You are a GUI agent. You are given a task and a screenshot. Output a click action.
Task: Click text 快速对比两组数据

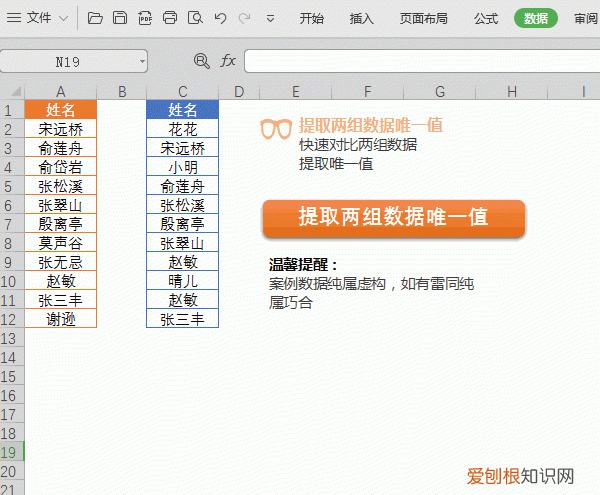(358, 145)
